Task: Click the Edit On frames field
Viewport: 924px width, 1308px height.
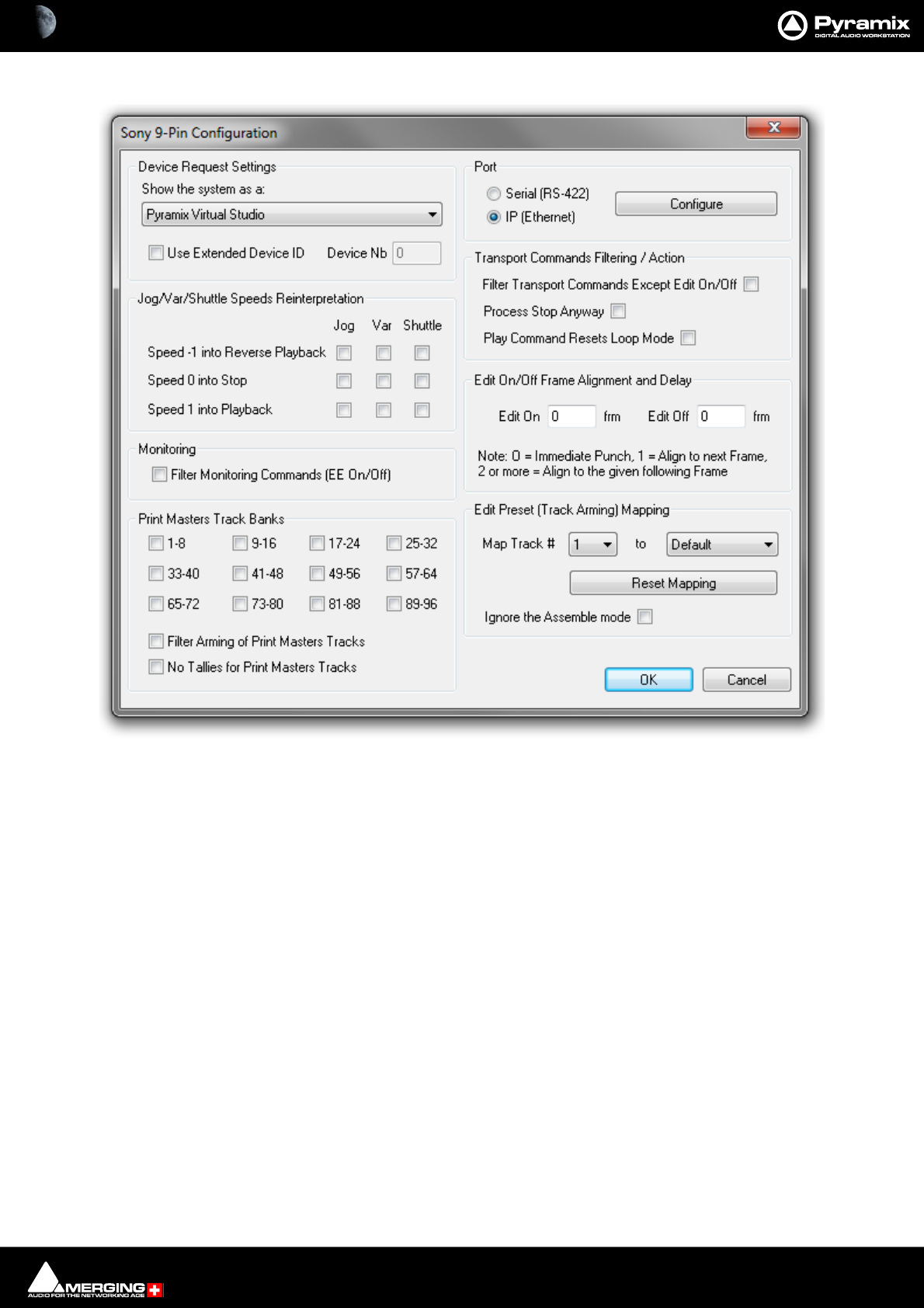Action: (571, 416)
